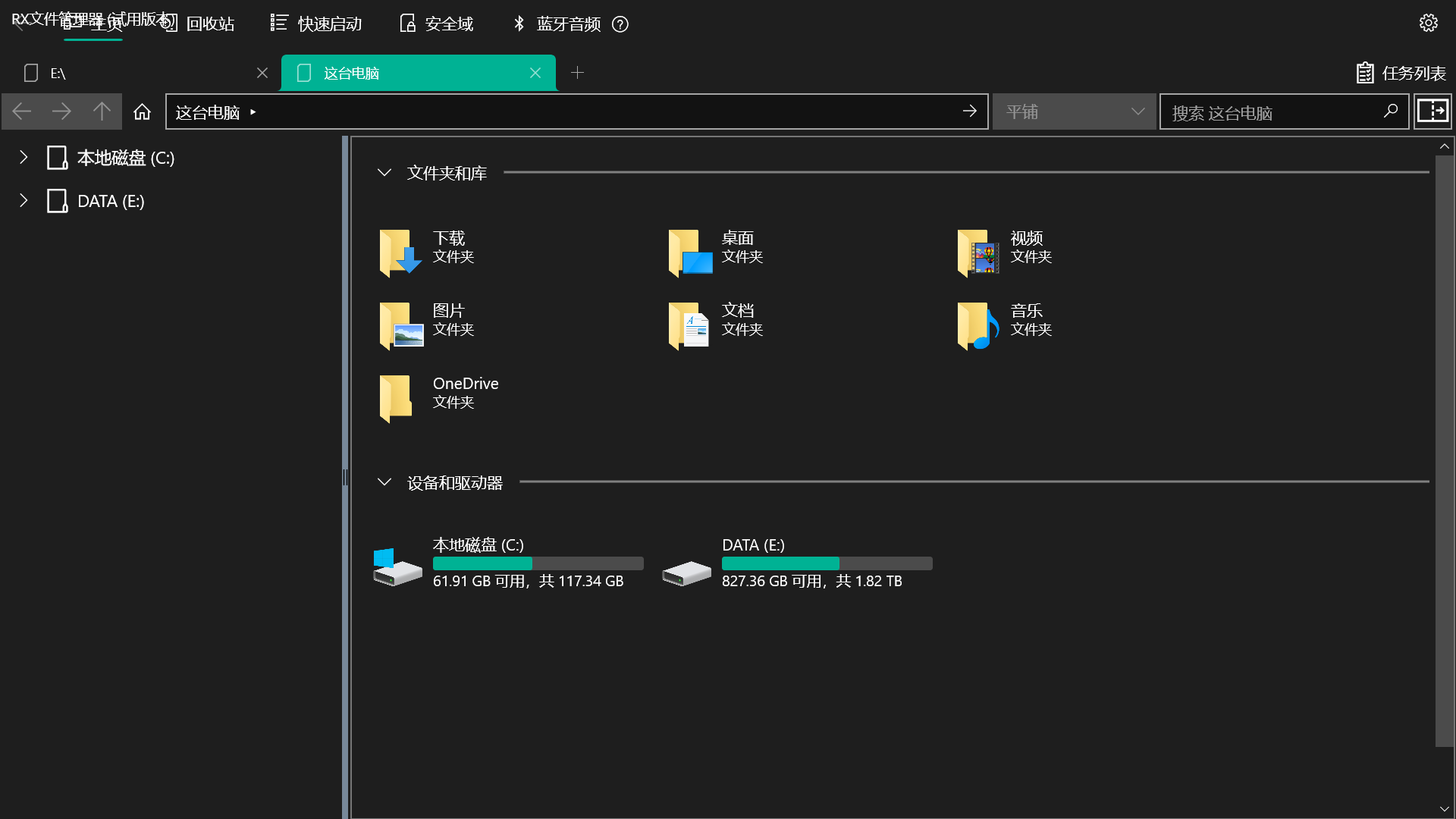Image resolution: width=1456 pixels, height=819 pixels.
Task: Select the 图片 folder icon
Action: [400, 325]
